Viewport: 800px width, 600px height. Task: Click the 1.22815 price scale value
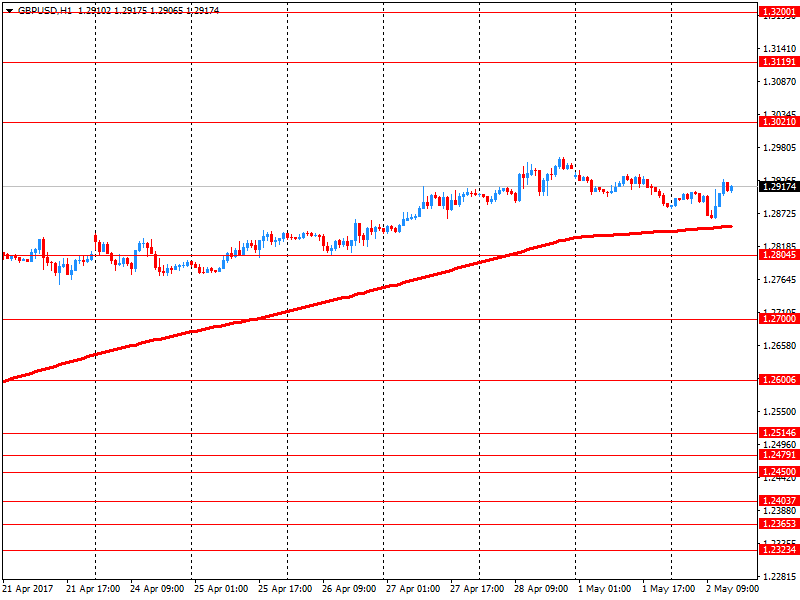pyautogui.click(x=780, y=577)
